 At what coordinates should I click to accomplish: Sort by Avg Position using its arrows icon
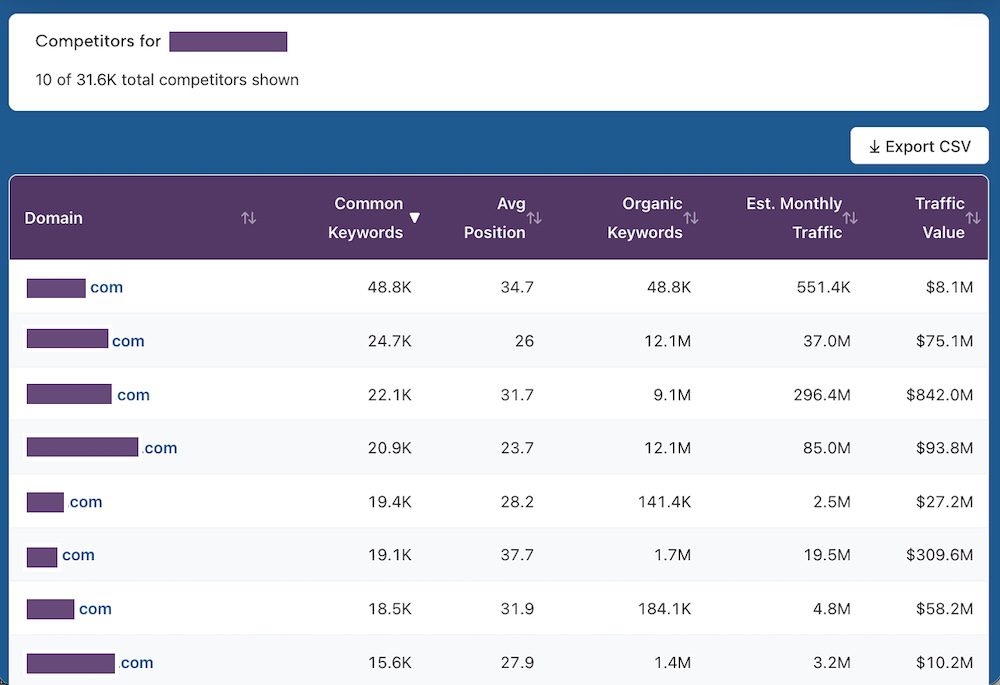click(x=535, y=218)
